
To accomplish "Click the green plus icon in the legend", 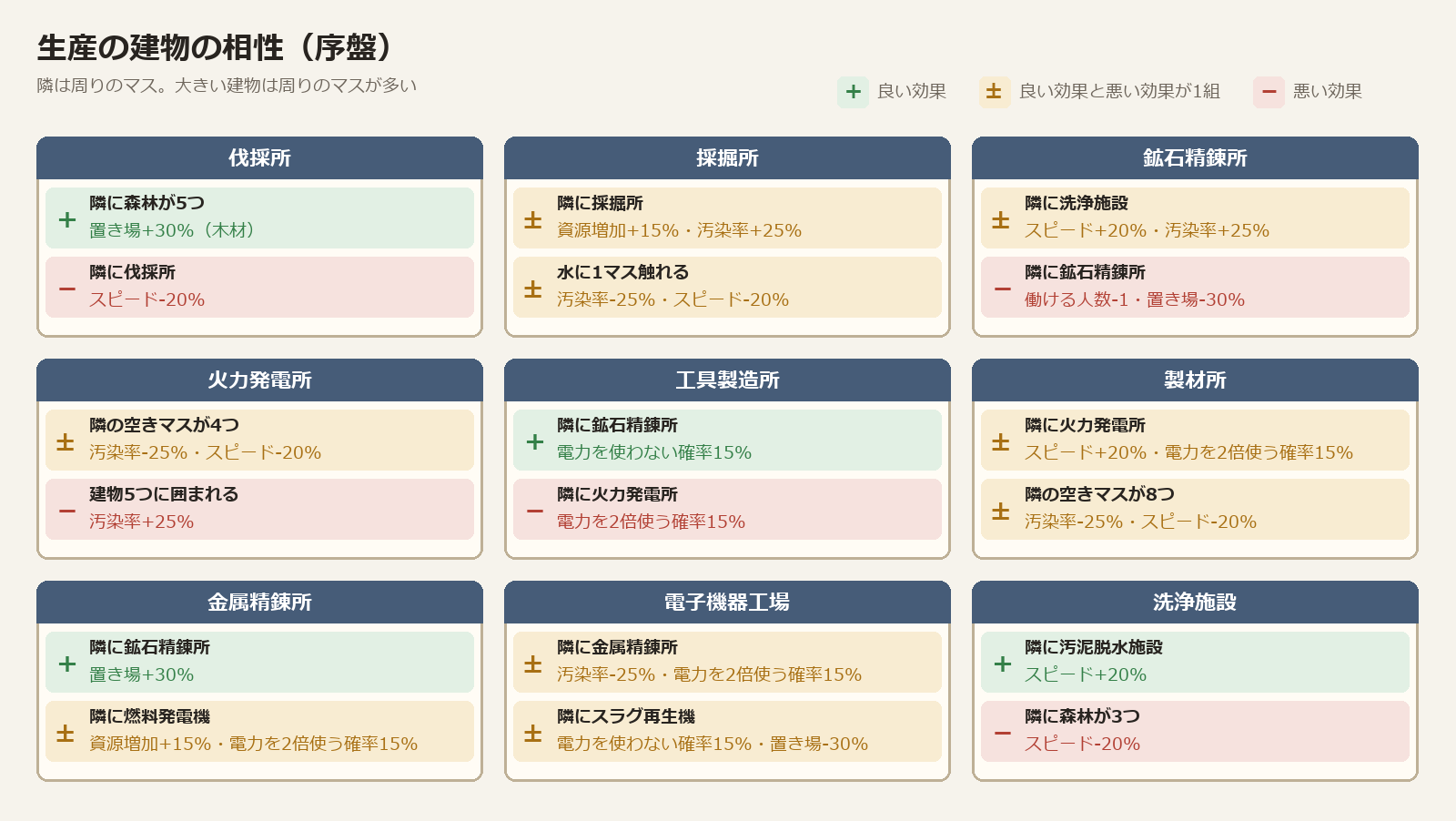I will click(x=854, y=92).
